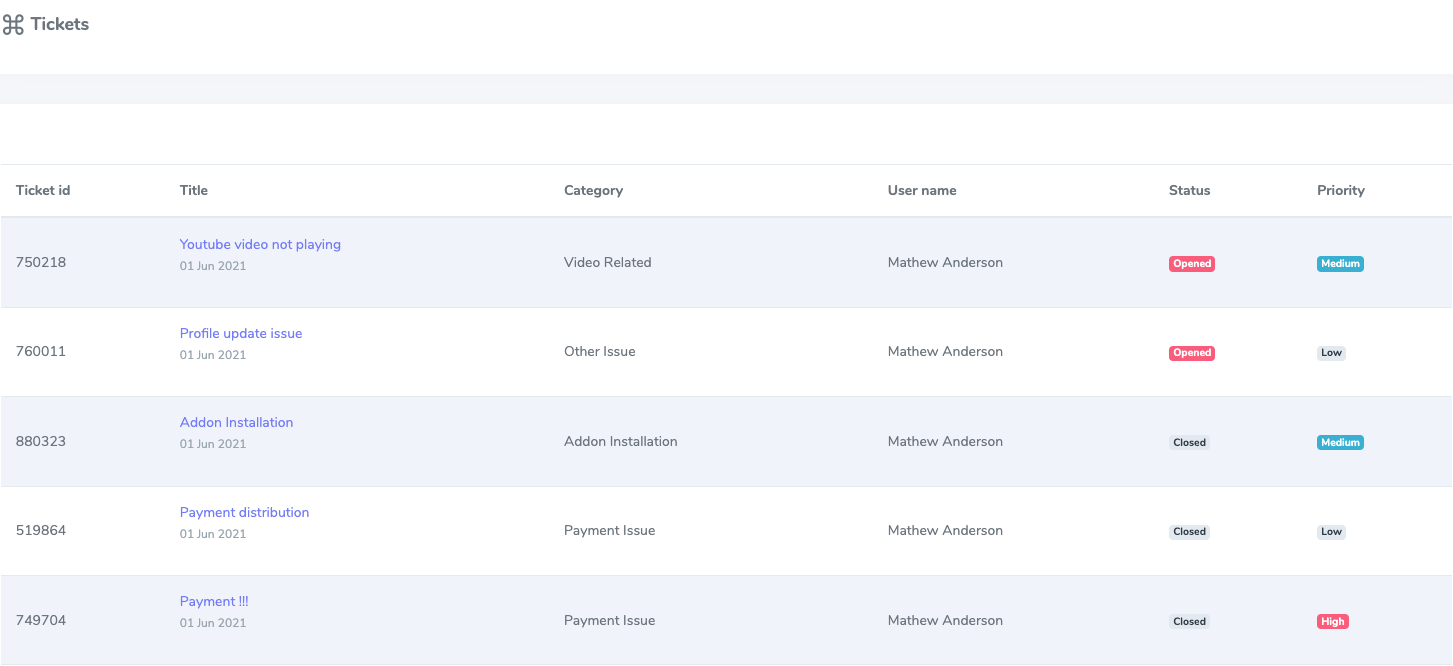This screenshot has height=666, width=1453.
Task: Select ticket id 749704
Action: tap(41, 620)
